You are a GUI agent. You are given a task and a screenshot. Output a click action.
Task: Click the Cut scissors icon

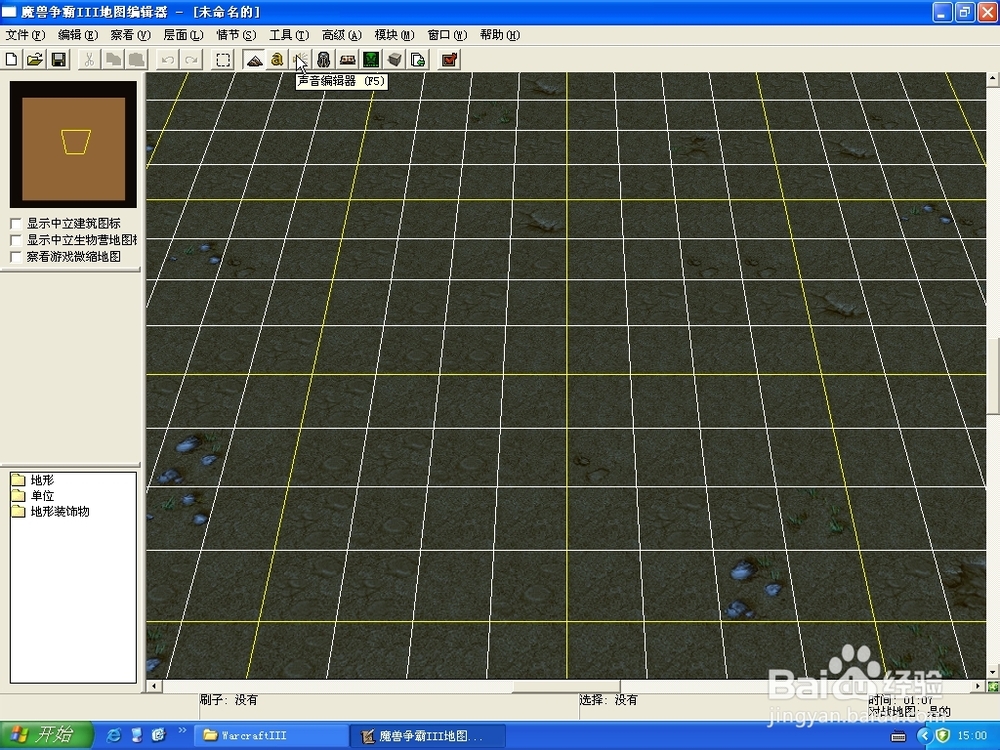coord(89,60)
